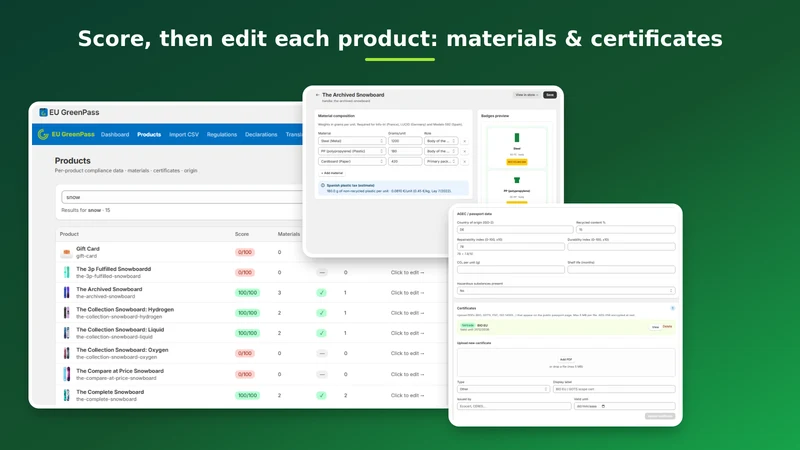Image resolution: width=800 pixels, height=450 pixels.
Task: Click the EU GreenPass app icon in header
Action: 43,112
